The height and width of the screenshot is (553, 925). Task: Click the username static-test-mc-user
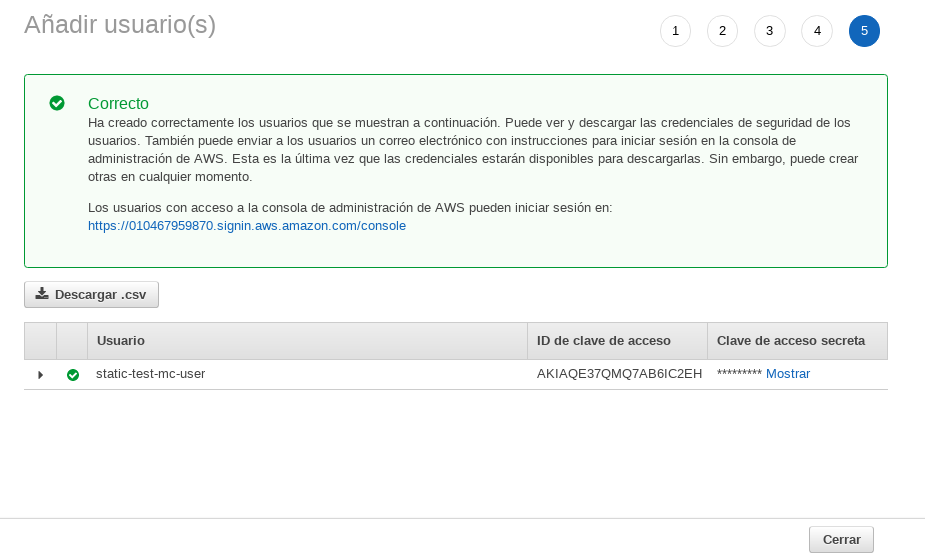point(150,374)
